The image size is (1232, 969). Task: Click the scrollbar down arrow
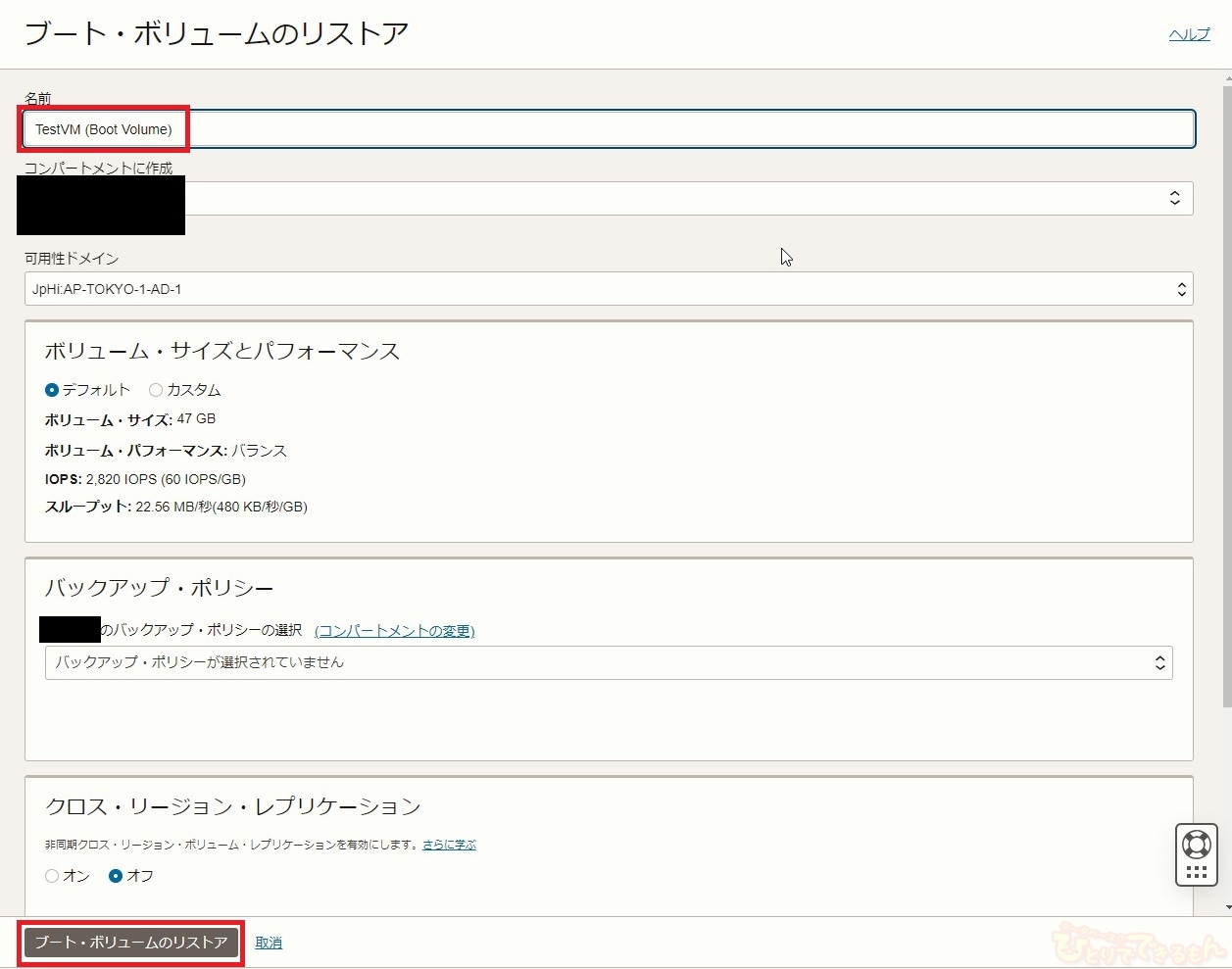pyautogui.click(x=1225, y=908)
